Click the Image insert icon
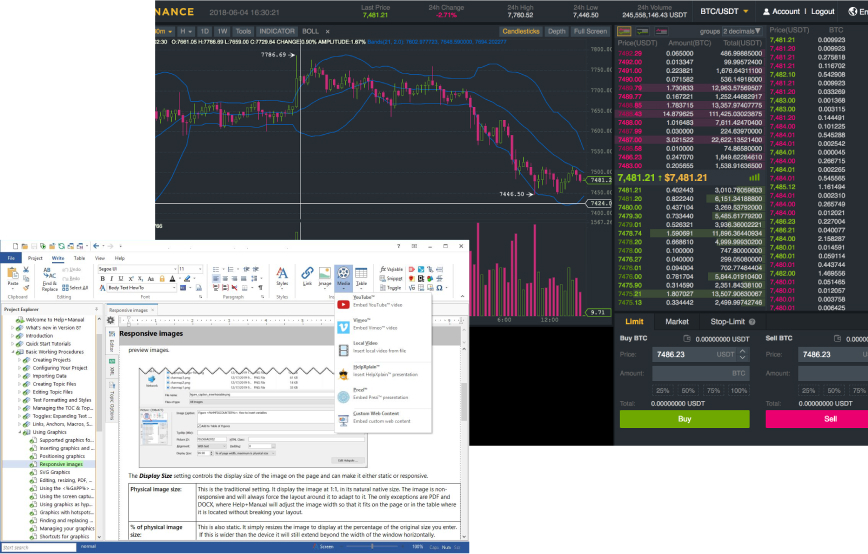Image resolution: width=868 pixels, height=554 pixels. [324, 275]
